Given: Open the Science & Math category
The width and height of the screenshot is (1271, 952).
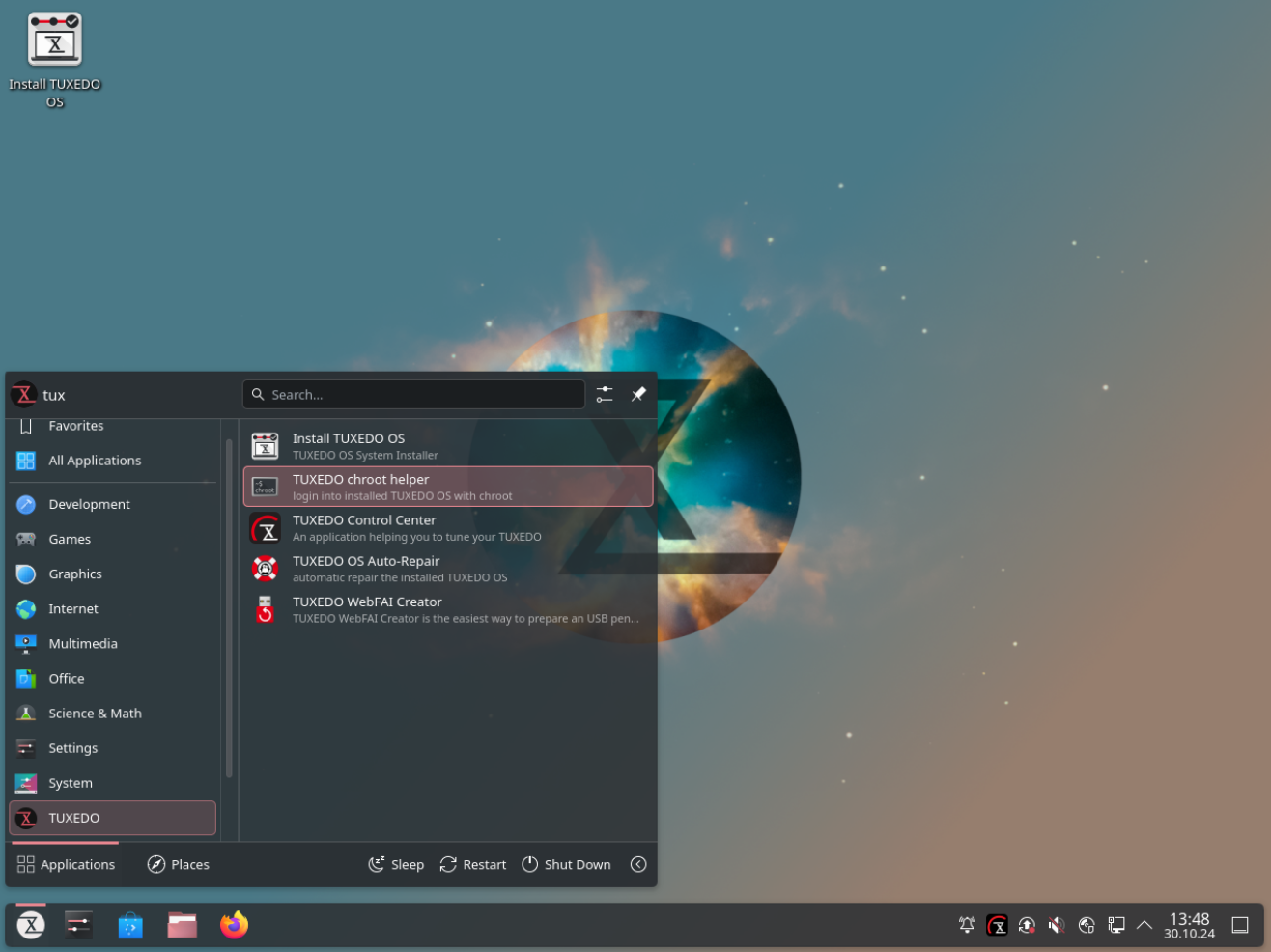Looking at the screenshot, I should [x=113, y=713].
